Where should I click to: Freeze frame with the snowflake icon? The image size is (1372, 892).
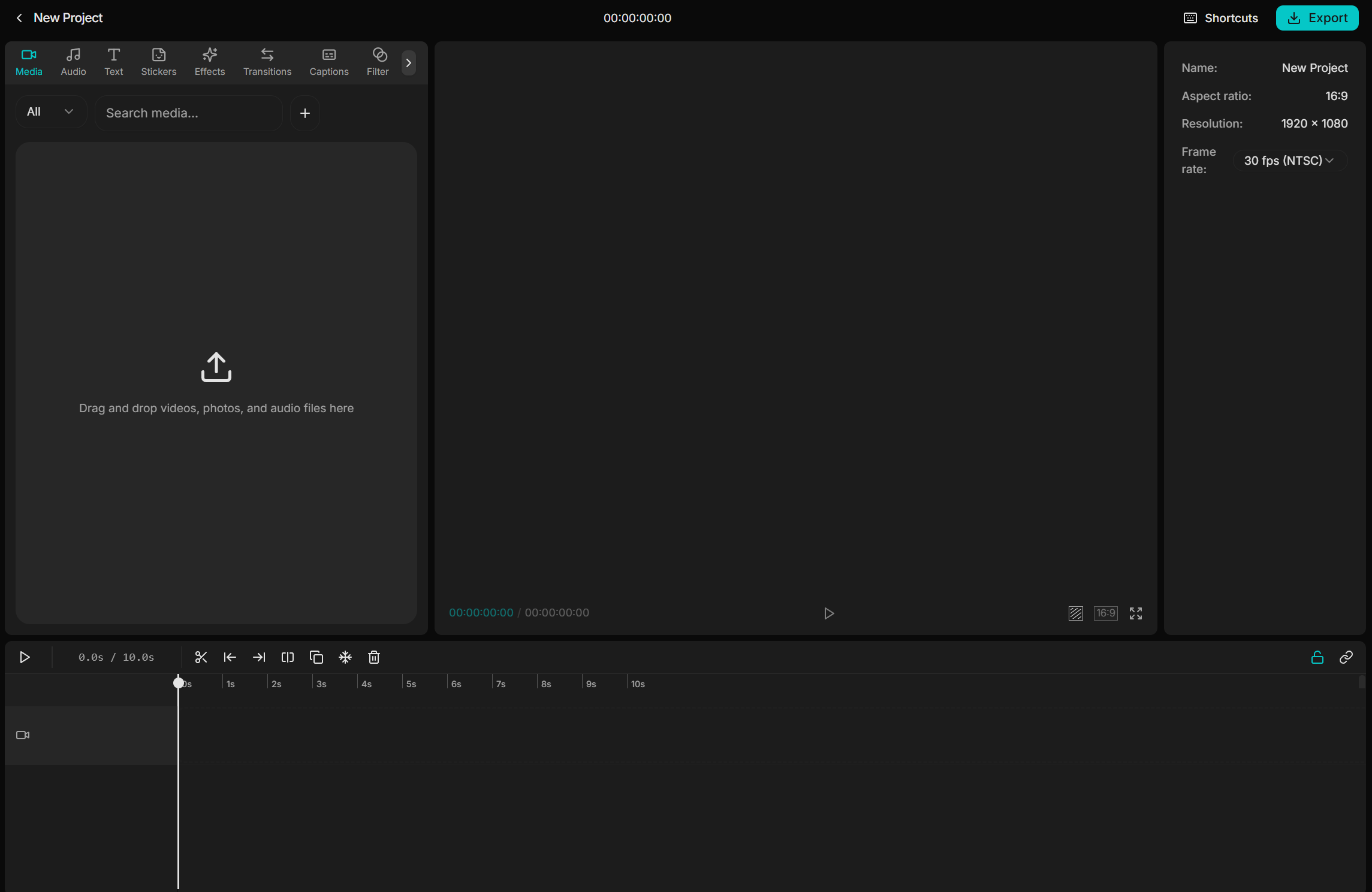tap(345, 657)
